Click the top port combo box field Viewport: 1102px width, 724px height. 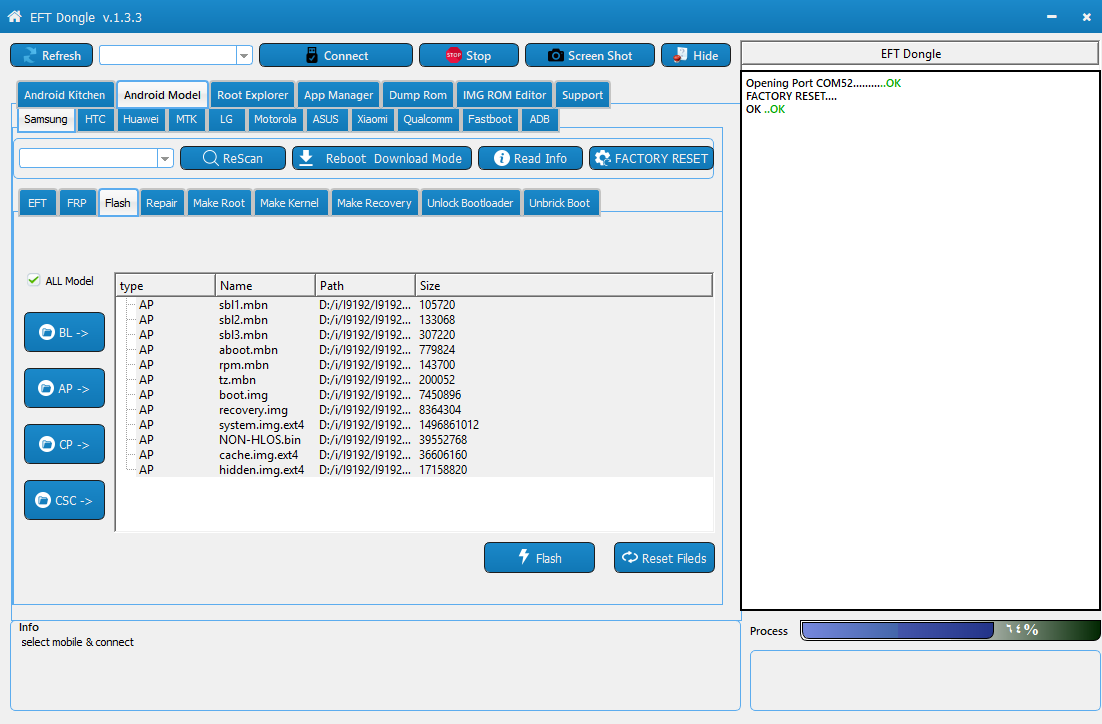click(x=168, y=56)
